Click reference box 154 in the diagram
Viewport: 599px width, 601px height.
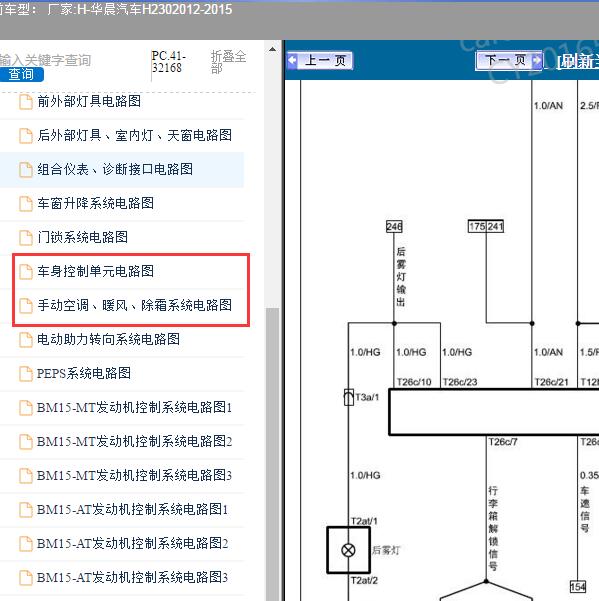[x=578, y=586]
